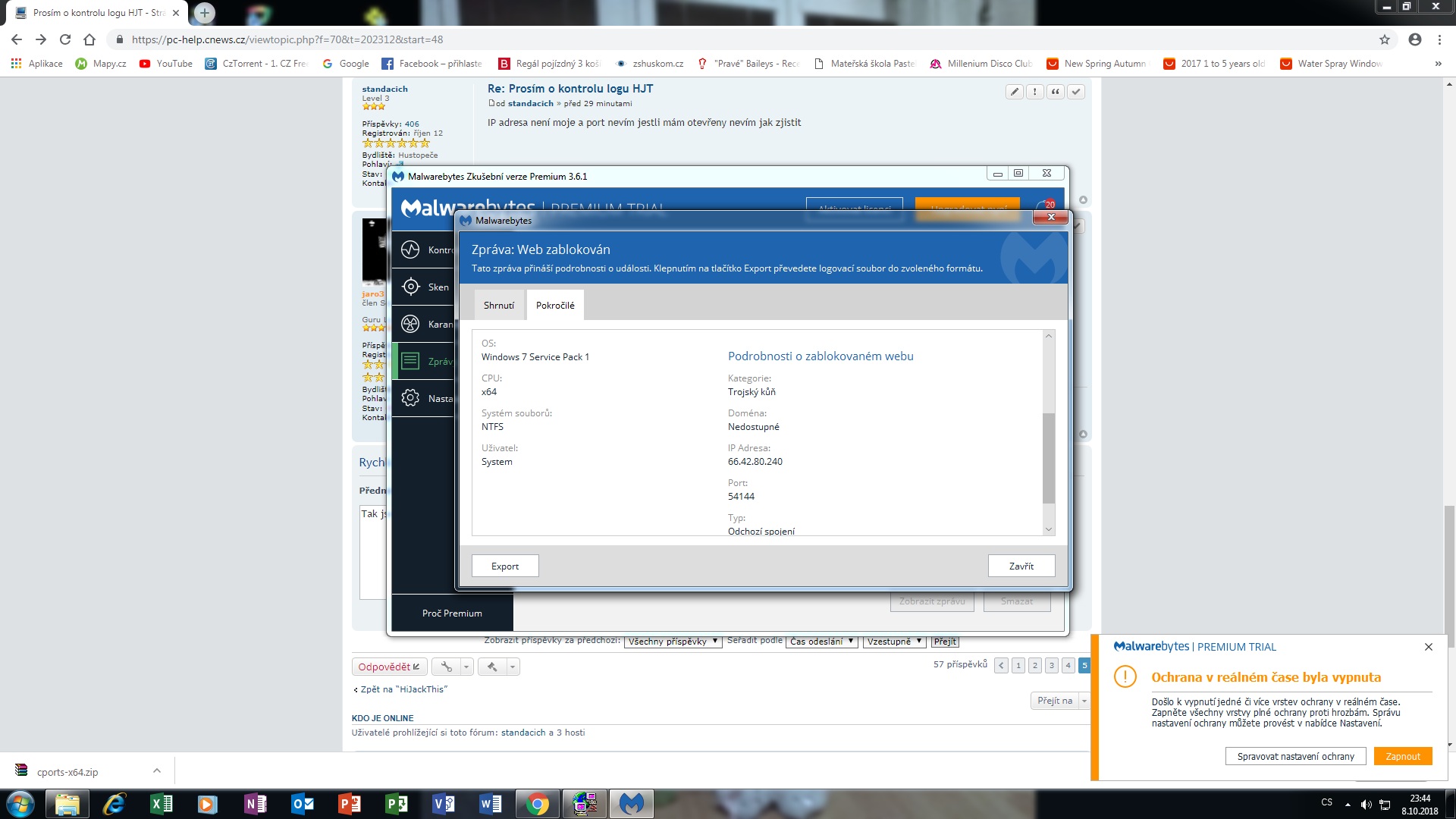Click the Karanténa icon in sidebar
This screenshot has width=1456, height=819.
pos(410,324)
